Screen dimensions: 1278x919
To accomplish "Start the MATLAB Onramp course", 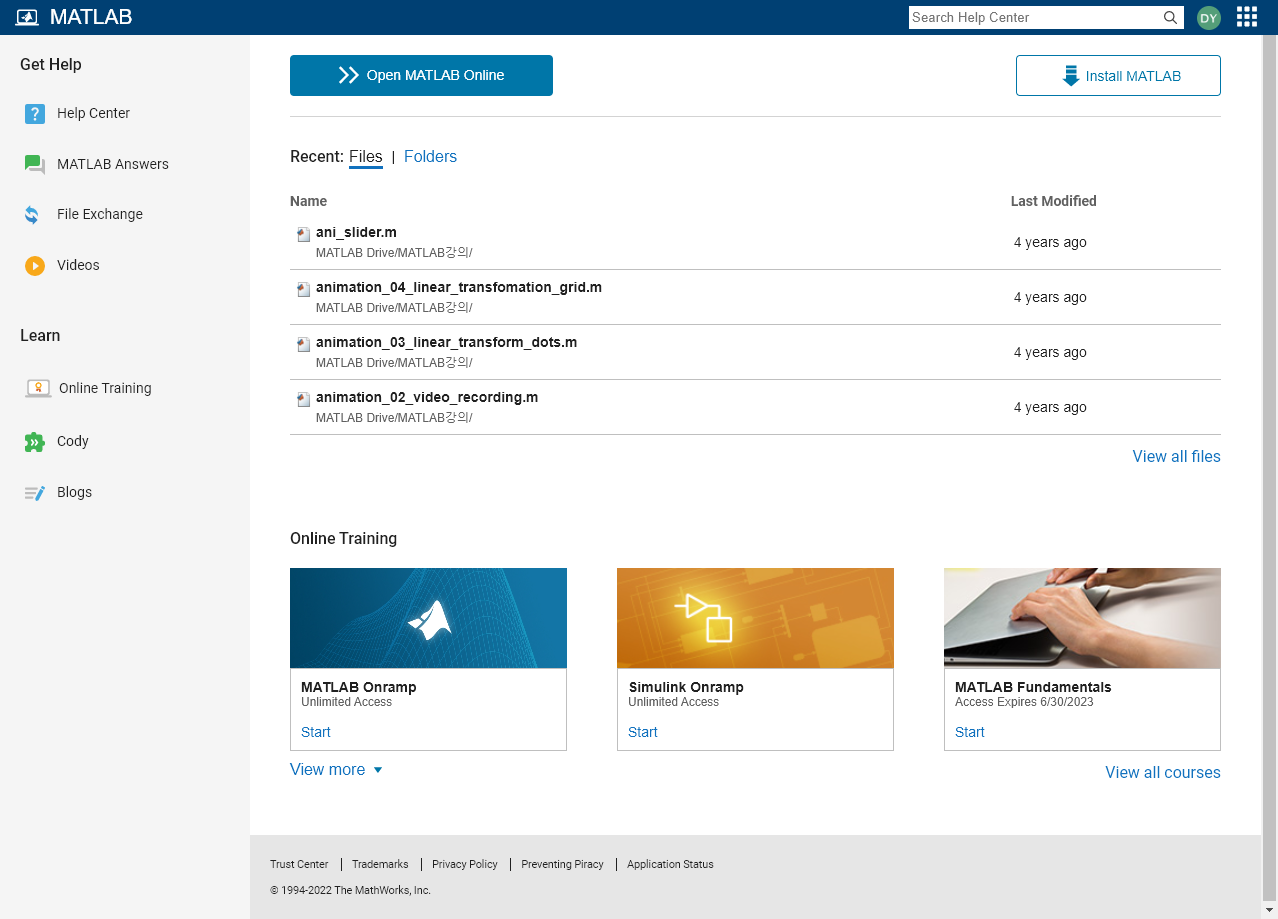I will pyautogui.click(x=316, y=733).
